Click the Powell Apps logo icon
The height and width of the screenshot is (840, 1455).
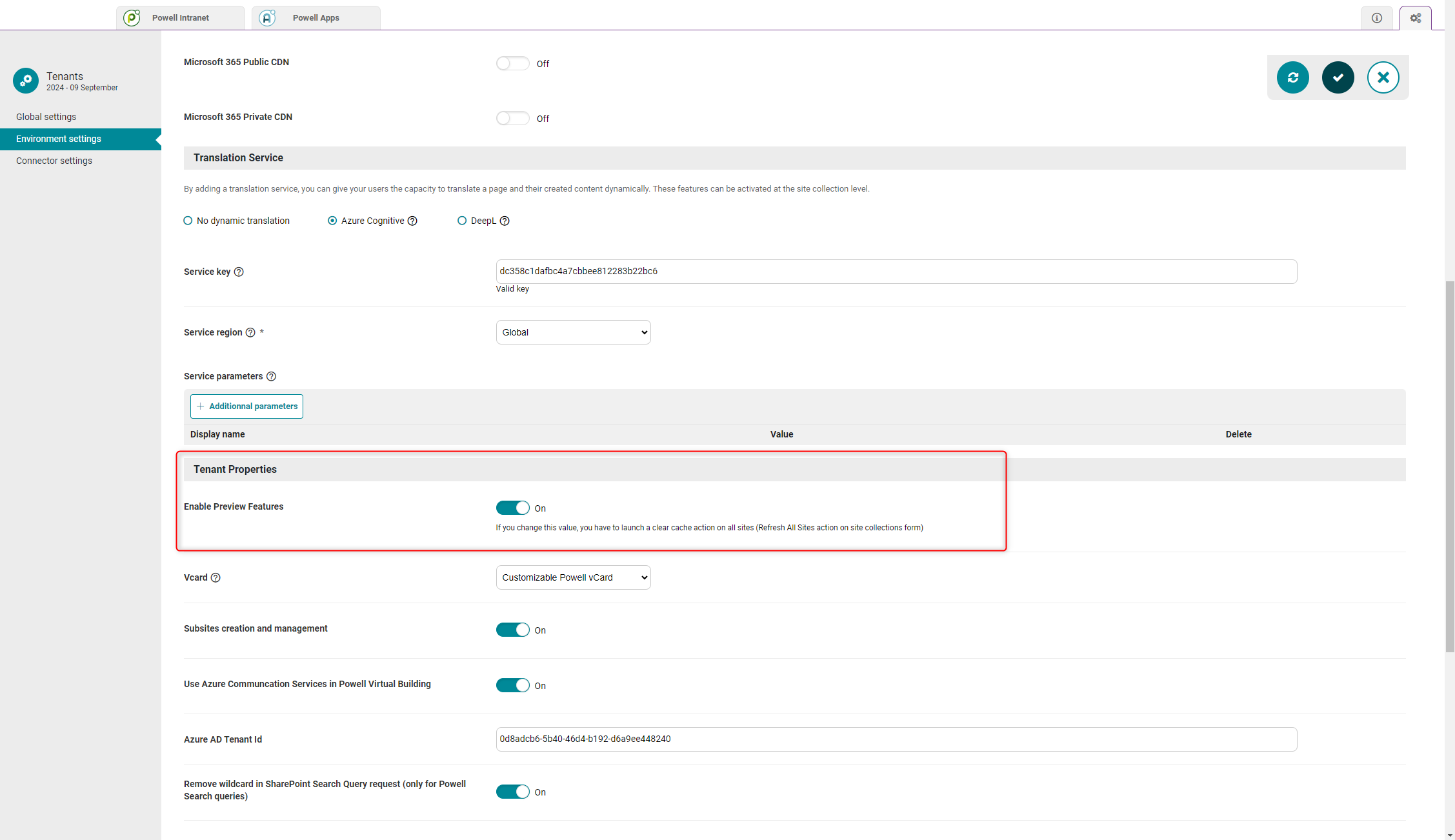[267, 18]
